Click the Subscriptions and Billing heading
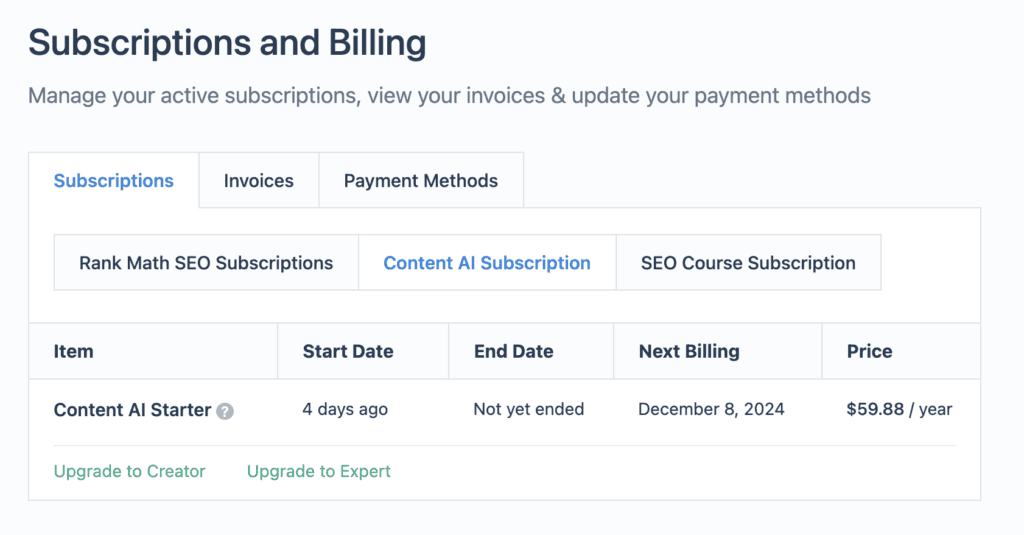The image size is (1024, 535). coord(227,43)
